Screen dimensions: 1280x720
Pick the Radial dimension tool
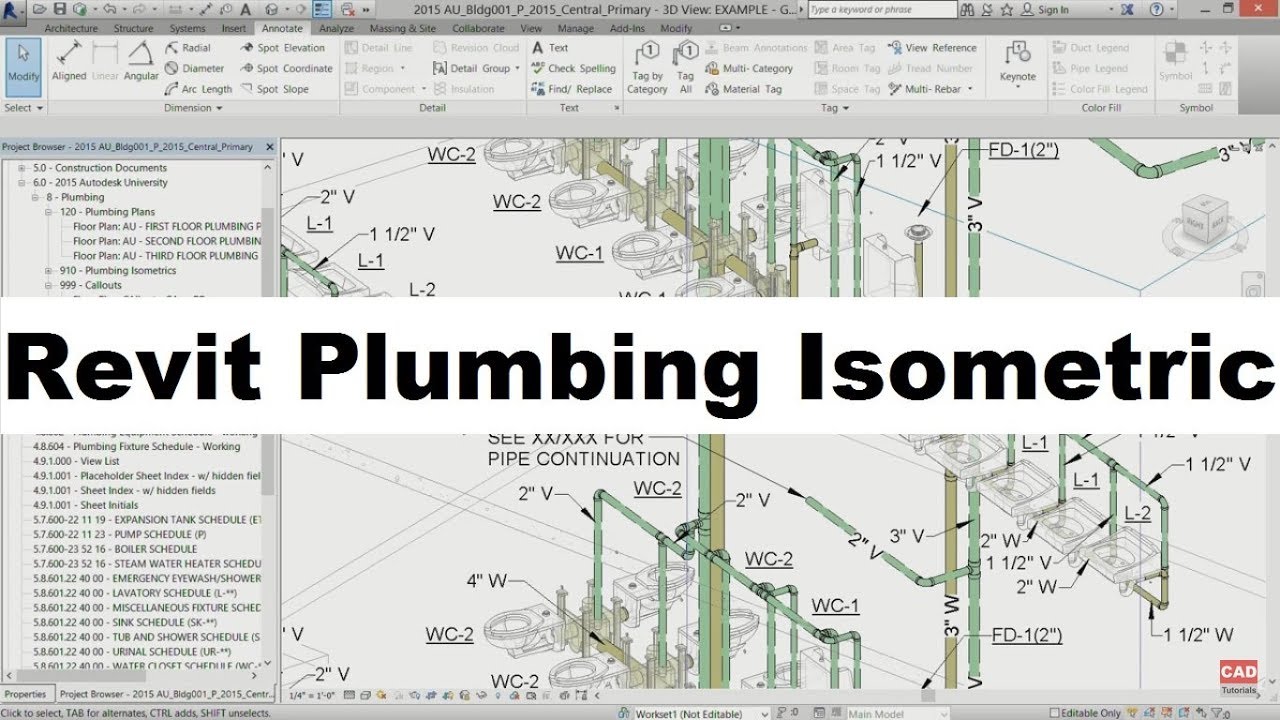(x=188, y=48)
